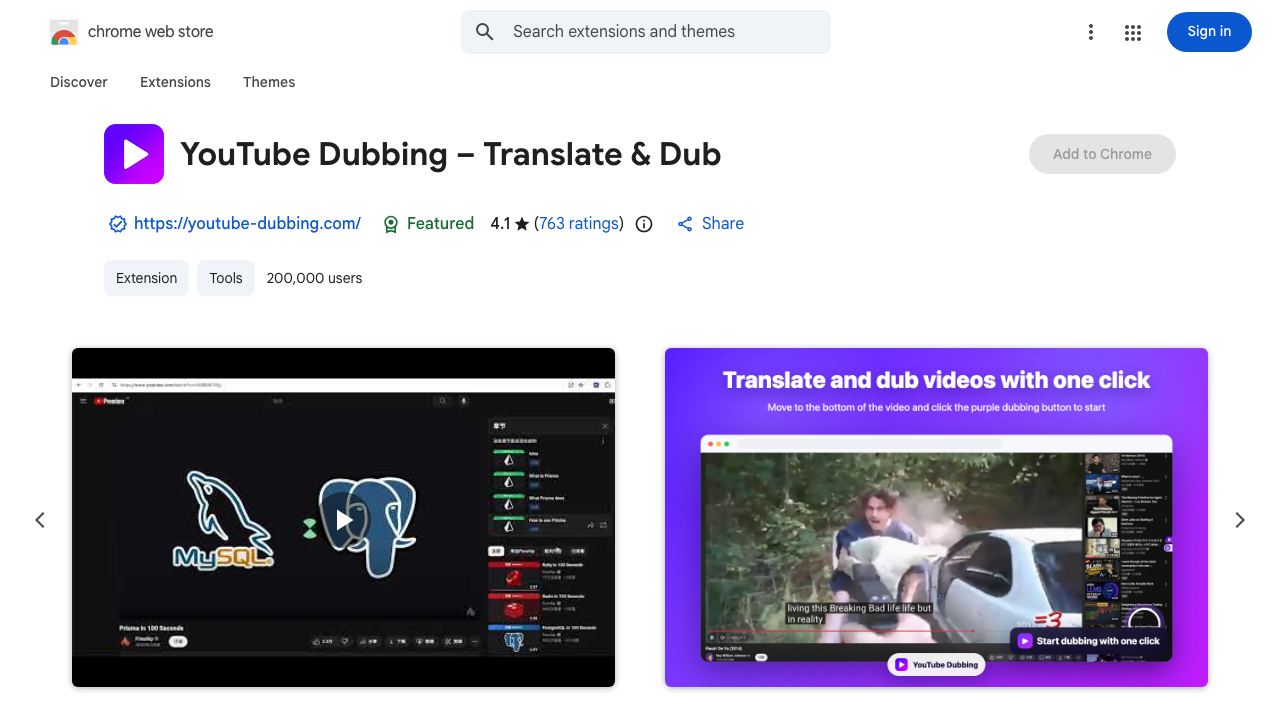Screen dimensions: 1280x720
Task: Click the Chrome Web Store logo
Action: (x=64, y=32)
